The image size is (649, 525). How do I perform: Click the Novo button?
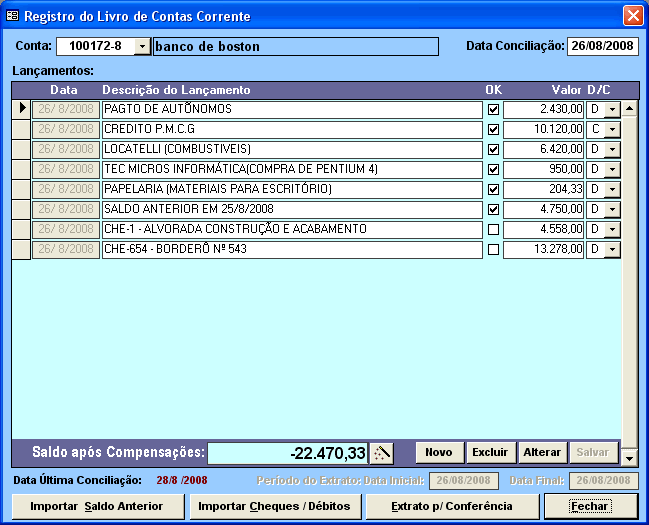(439, 453)
